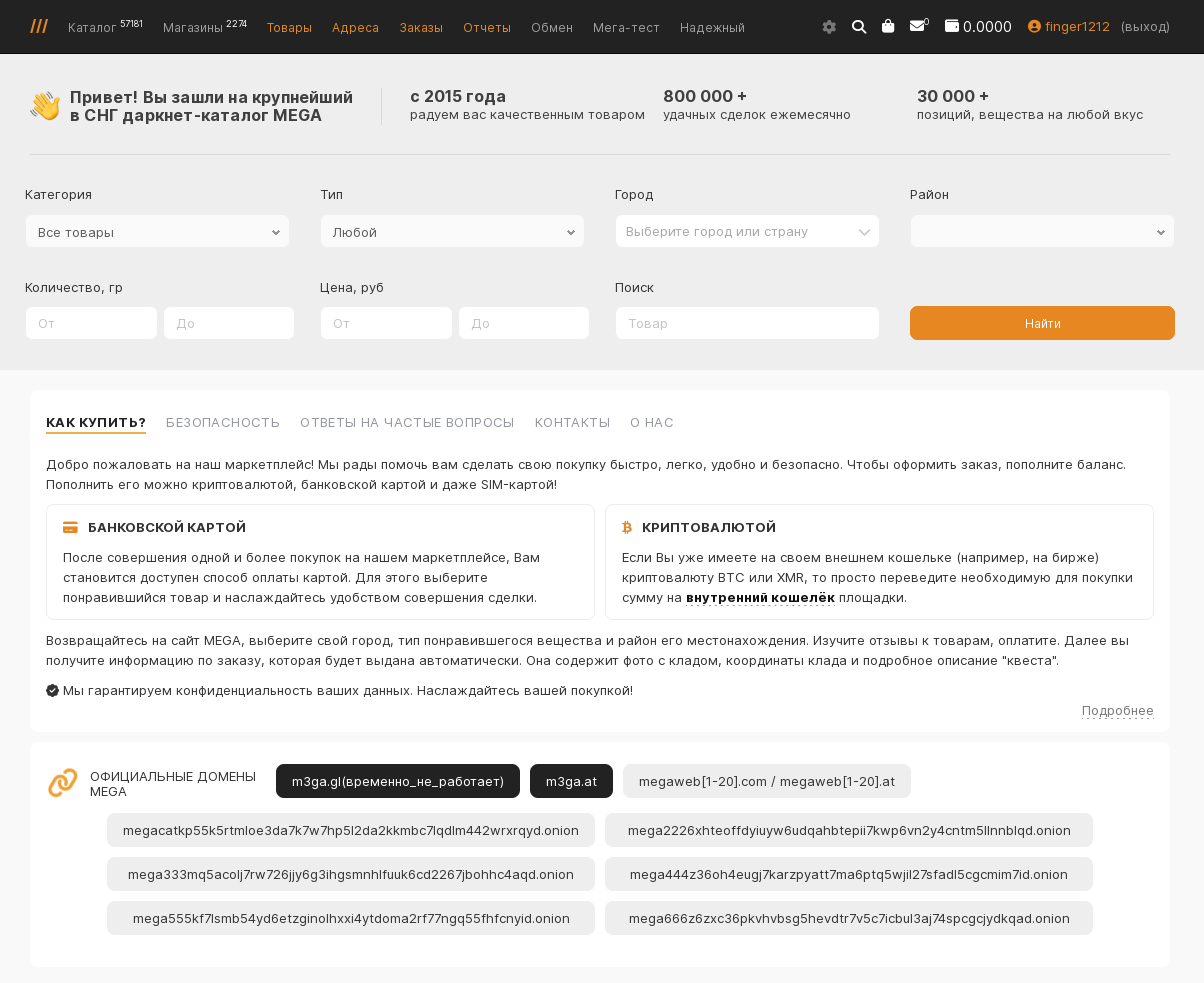Focus the Поиск text field
Screen dimensions: 1204x983
tap(747, 324)
